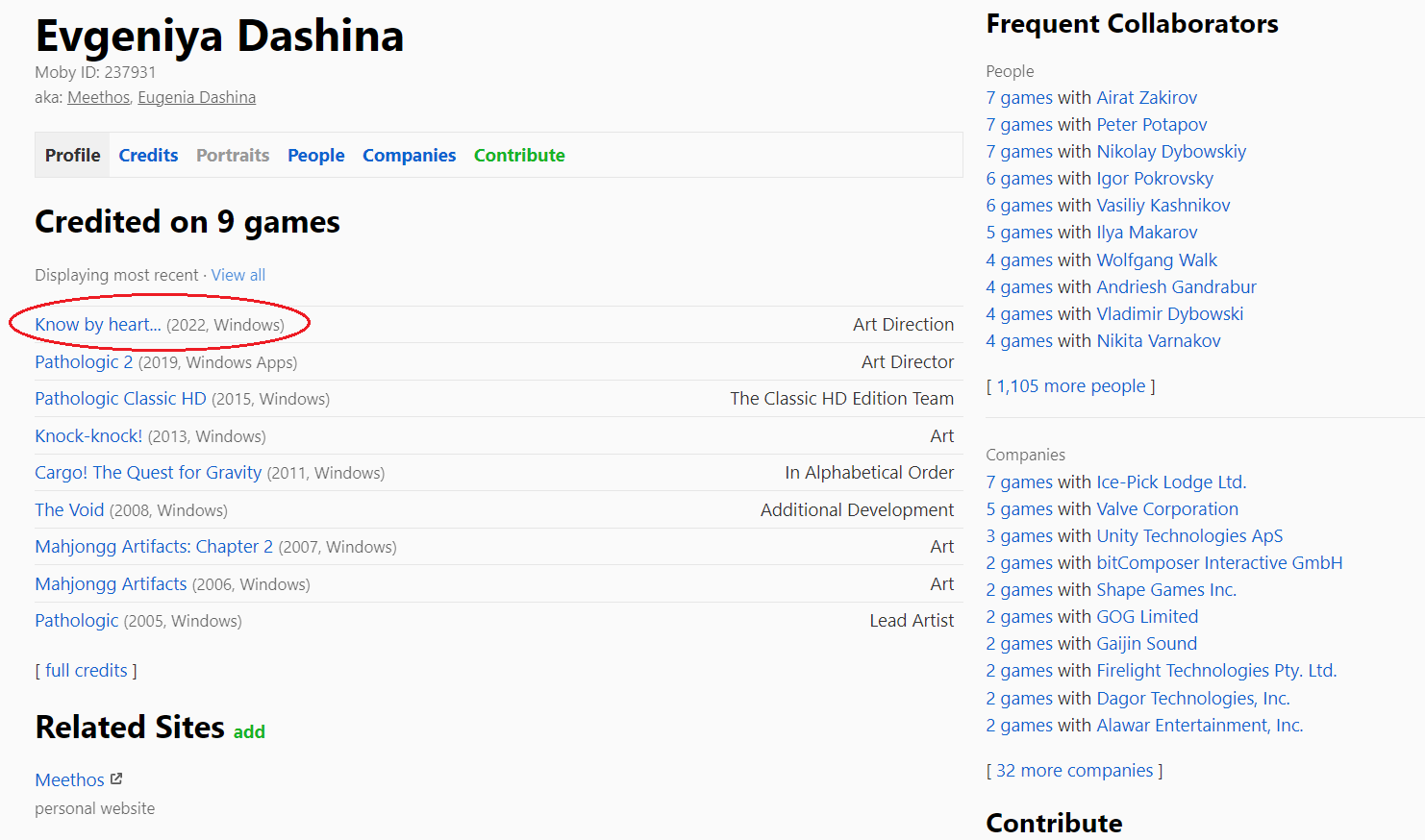Open bitComposer Interactive GmbH link

[1219, 563]
